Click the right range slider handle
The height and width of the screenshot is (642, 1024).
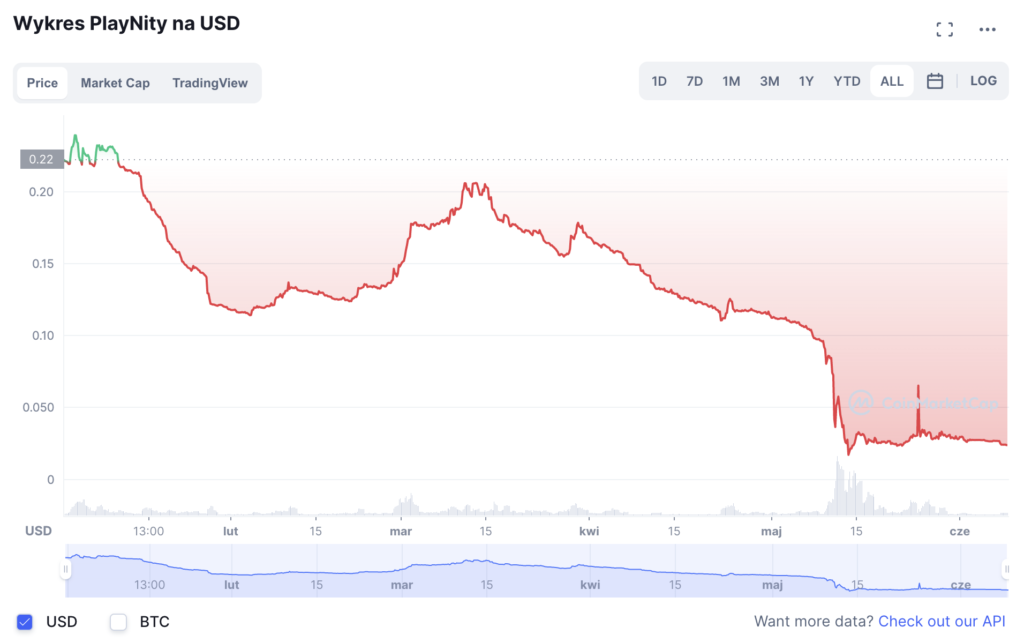pyautogui.click(x=1006, y=569)
